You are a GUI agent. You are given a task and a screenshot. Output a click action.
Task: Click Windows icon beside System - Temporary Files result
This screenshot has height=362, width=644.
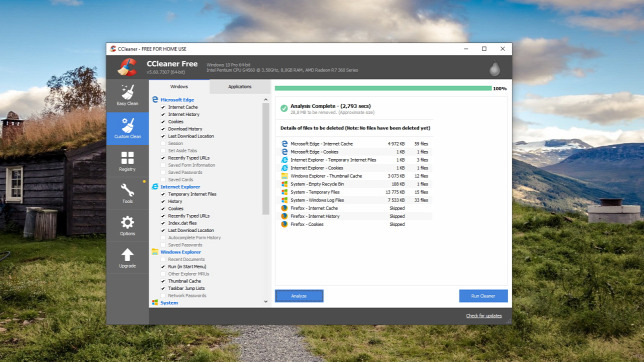pos(284,192)
